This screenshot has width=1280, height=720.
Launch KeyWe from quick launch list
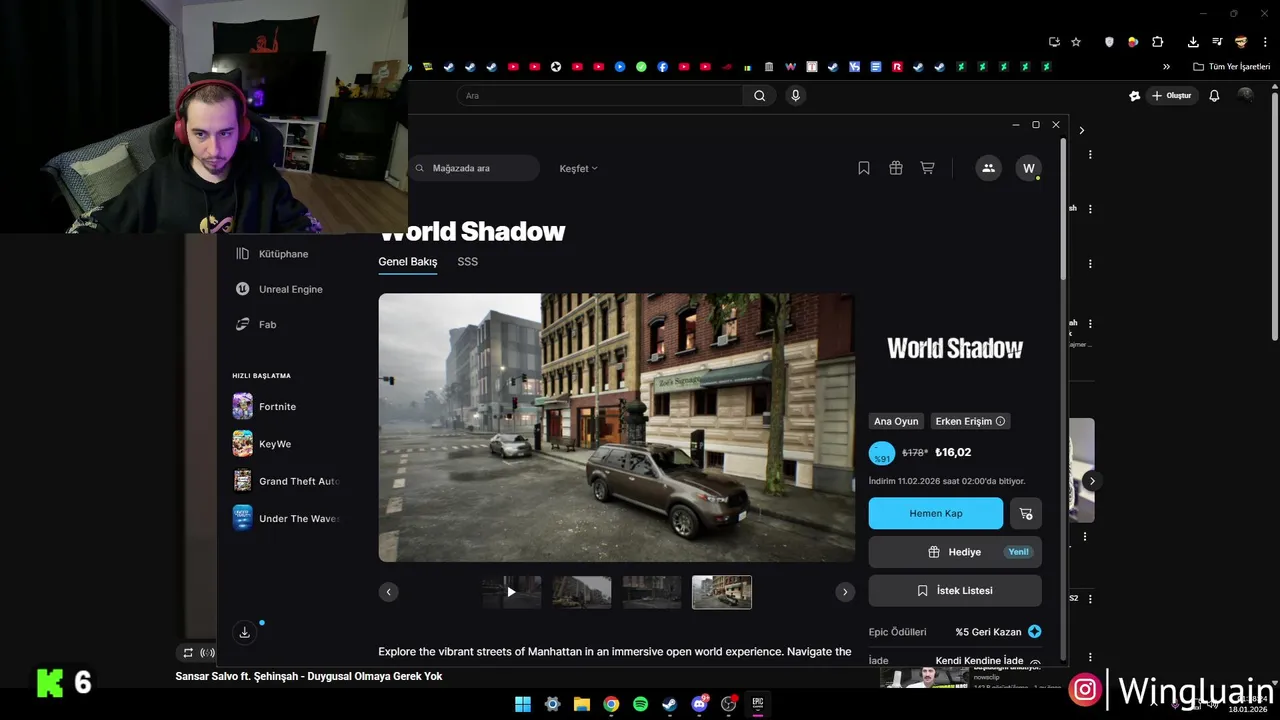(x=274, y=444)
